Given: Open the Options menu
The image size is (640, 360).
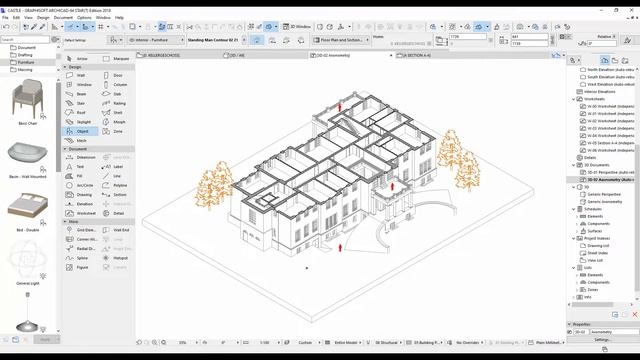Looking at the screenshot, I should click(x=84, y=18).
